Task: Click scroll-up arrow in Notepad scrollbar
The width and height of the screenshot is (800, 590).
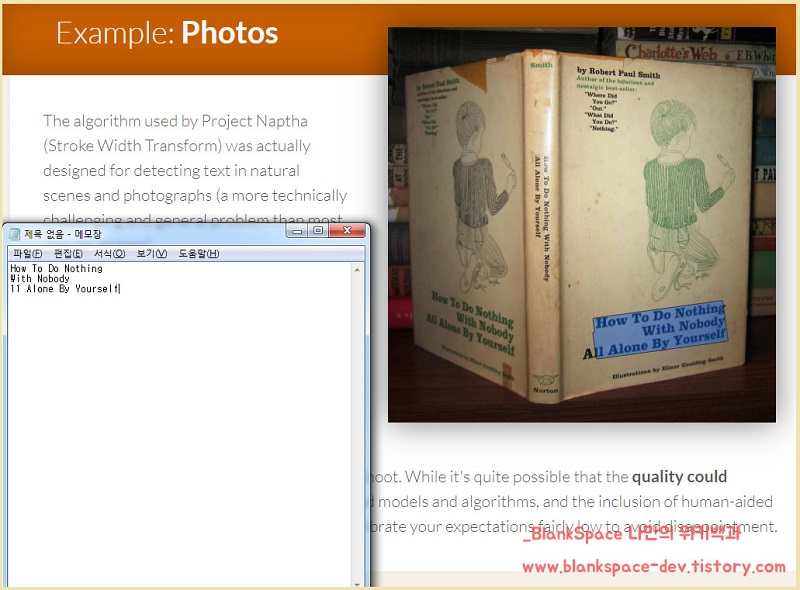Action: pos(357,269)
